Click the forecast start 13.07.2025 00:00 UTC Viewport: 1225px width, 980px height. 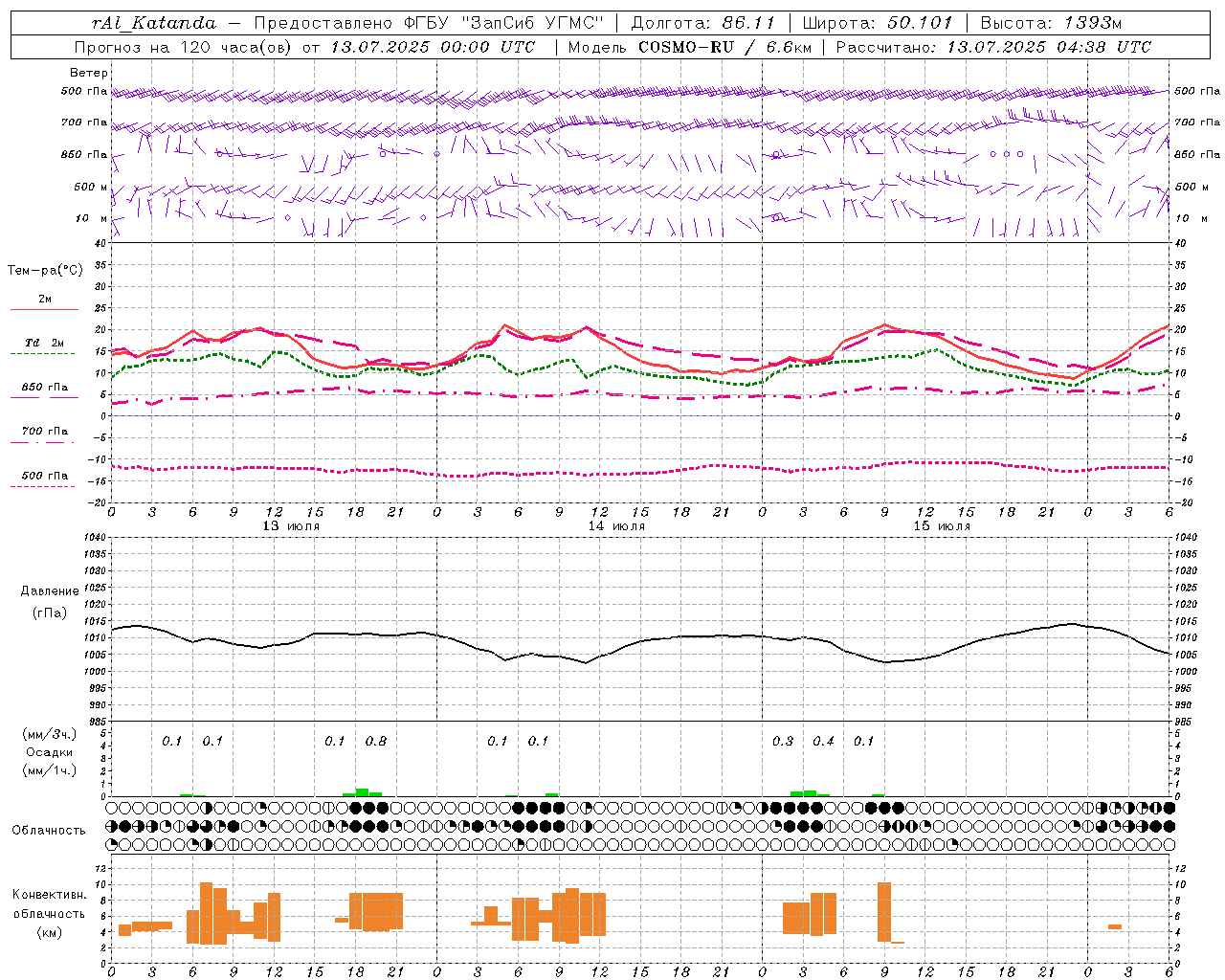pos(433,47)
